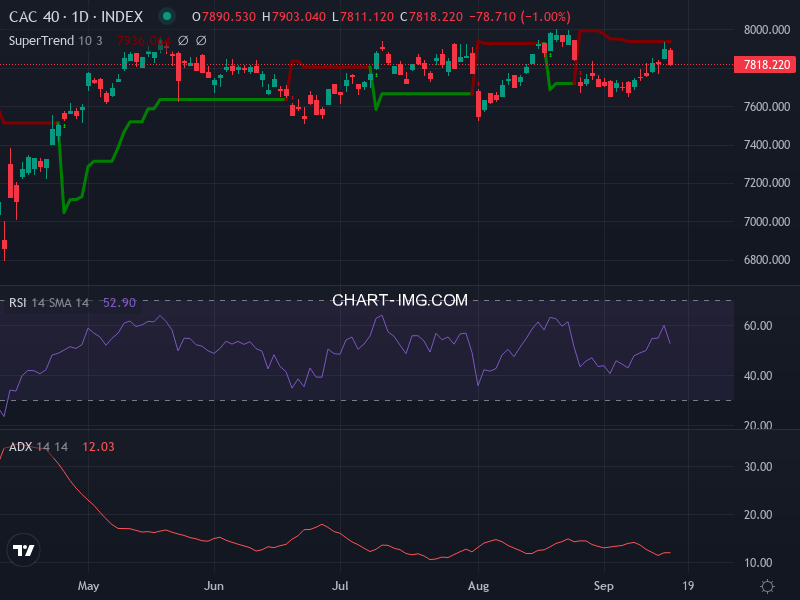The width and height of the screenshot is (800, 600).
Task: Click the green market status indicator
Action: pyautogui.click(x=167, y=17)
